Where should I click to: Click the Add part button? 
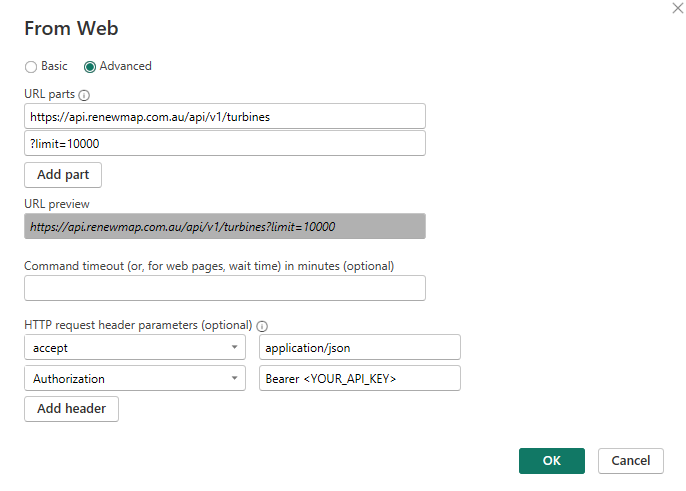pos(63,175)
